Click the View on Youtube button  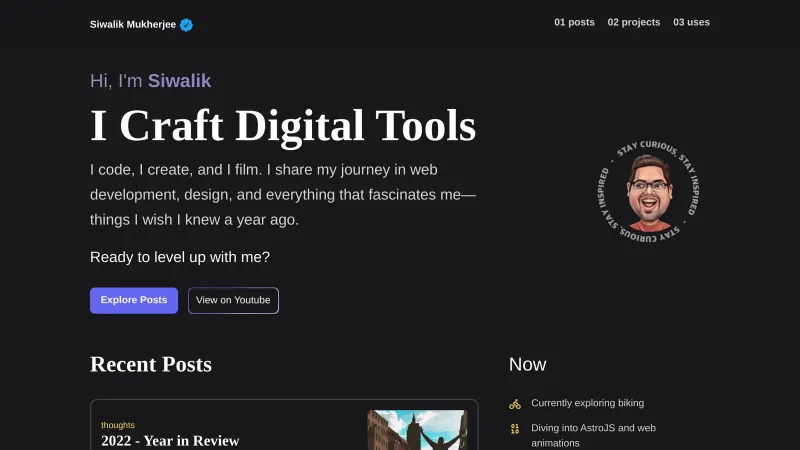click(x=233, y=300)
